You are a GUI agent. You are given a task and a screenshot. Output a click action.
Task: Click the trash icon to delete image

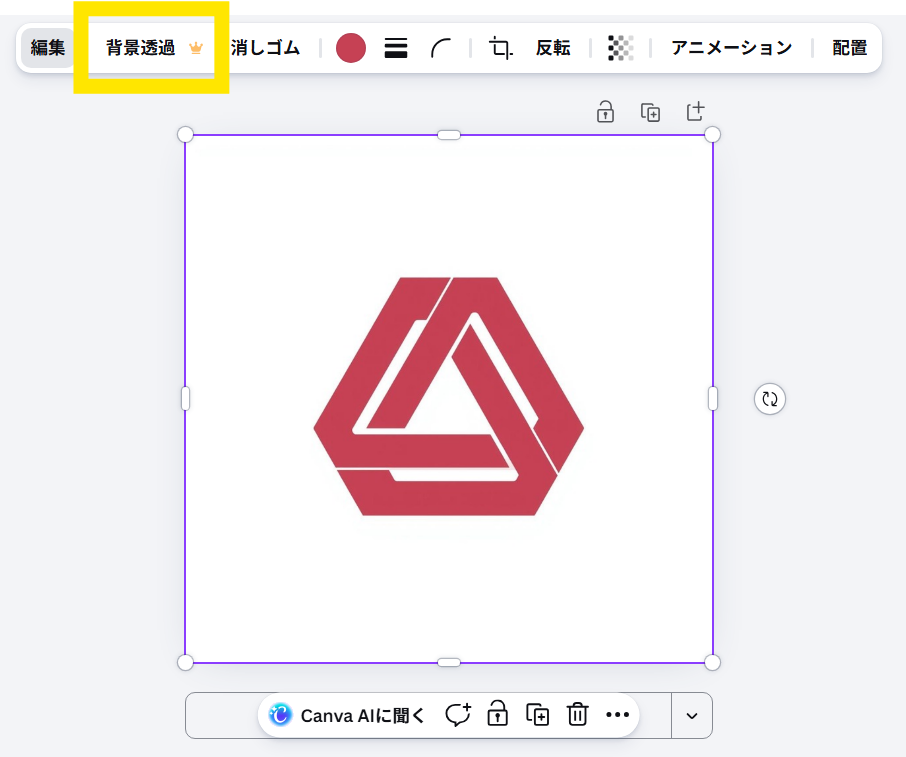(x=578, y=715)
